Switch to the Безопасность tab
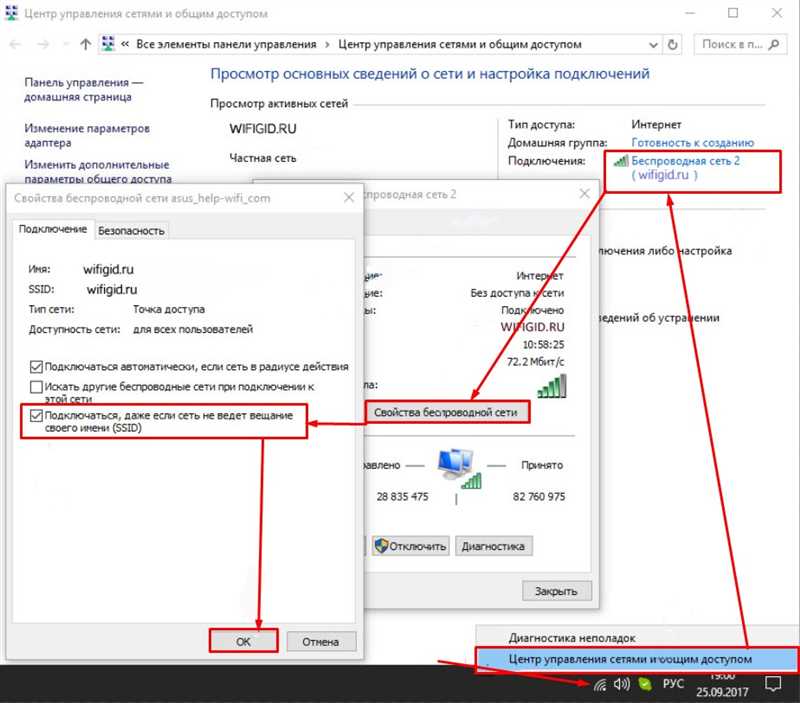The height and width of the screenshot is (703, 800). [x=131, y=231]
